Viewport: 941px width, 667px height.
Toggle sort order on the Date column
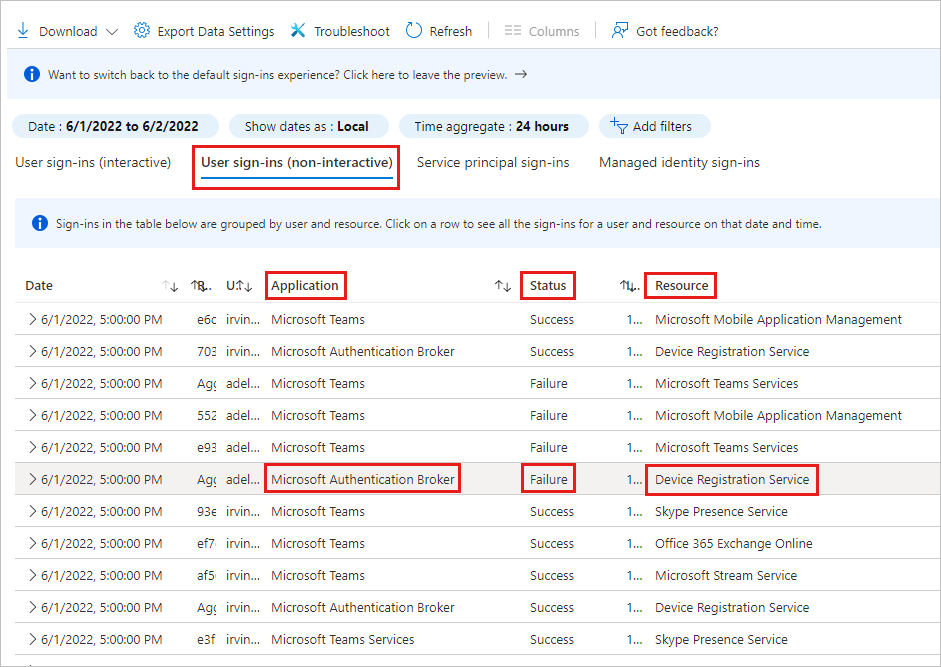pyautogui.click(x=169, y=286)
